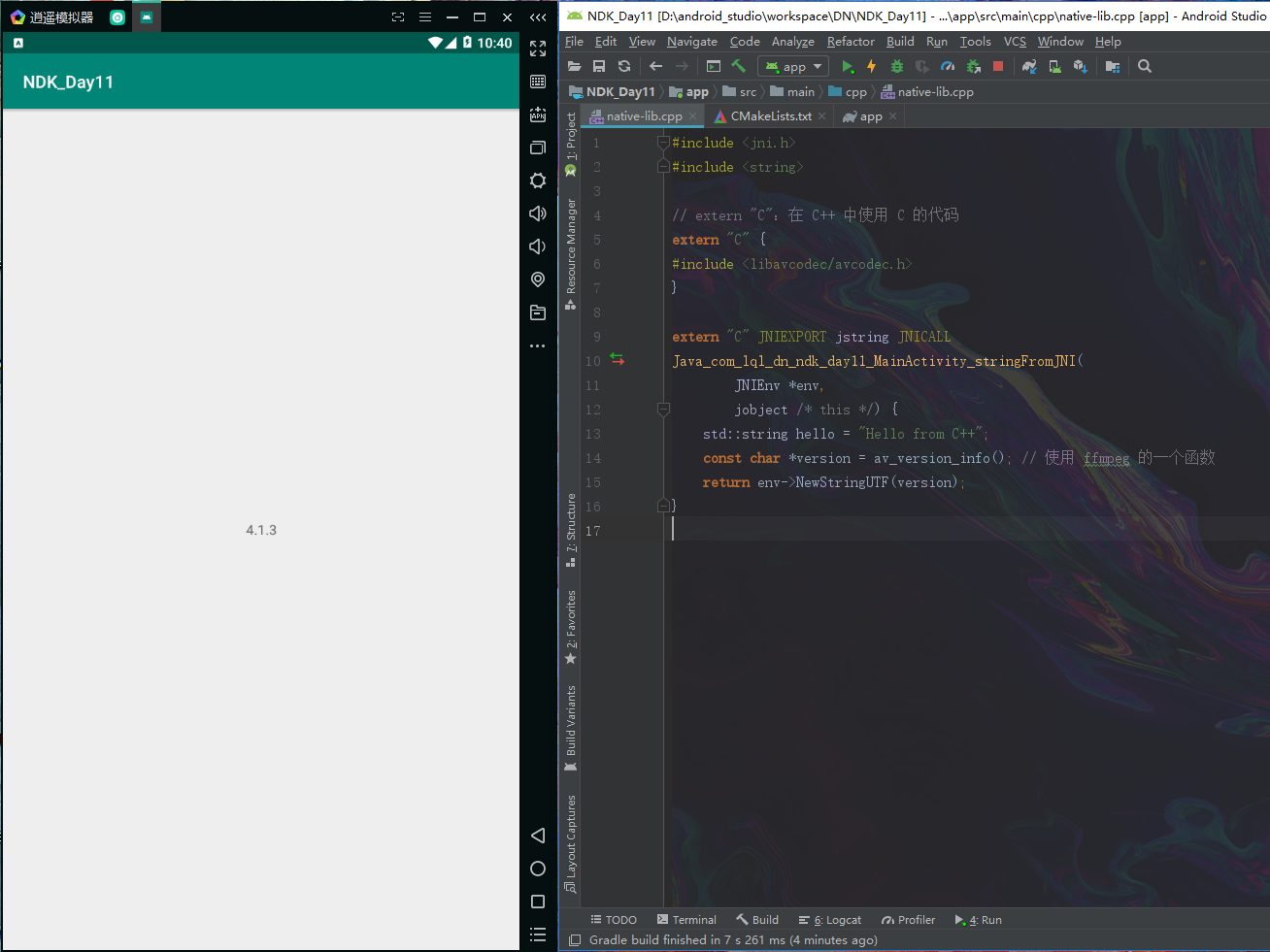The height and width of the screenshot is (952, 1270).
Task: Decrease emulator volume with lower speaker icon
Action: pyautogui.click(x=538, y=246)
